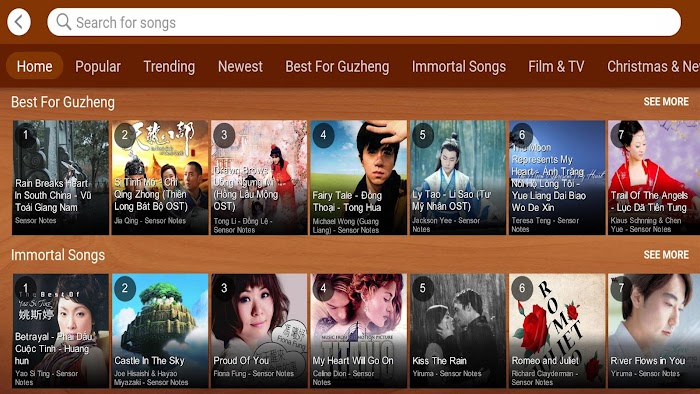
Task: Click artist text Joe Hisaishi & Hayao Miyazaki
Action: point(151,377)
